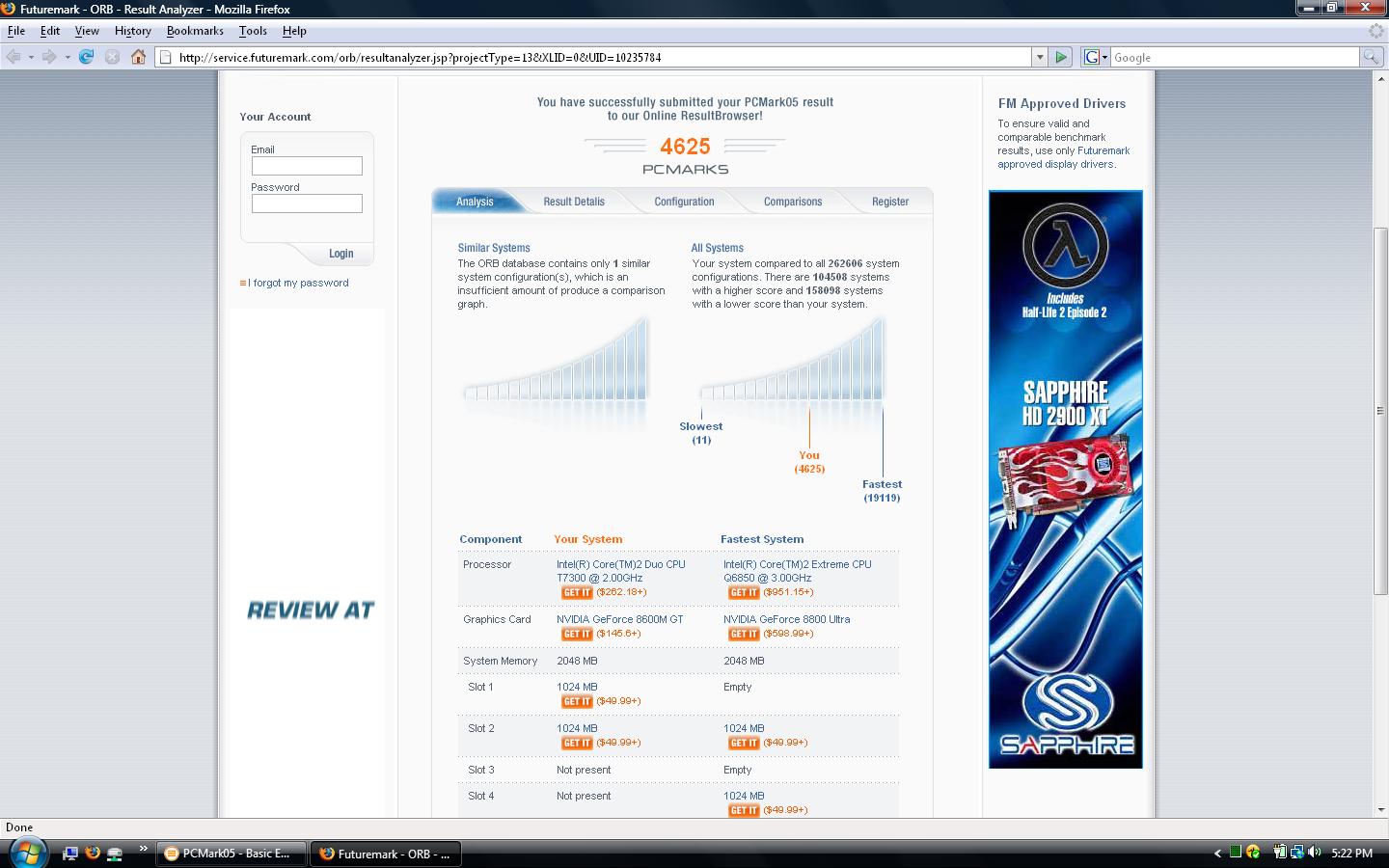This screenshot has width=1389, height=868.
Task: Click the network tray icon
Action: pos(1297,853)
